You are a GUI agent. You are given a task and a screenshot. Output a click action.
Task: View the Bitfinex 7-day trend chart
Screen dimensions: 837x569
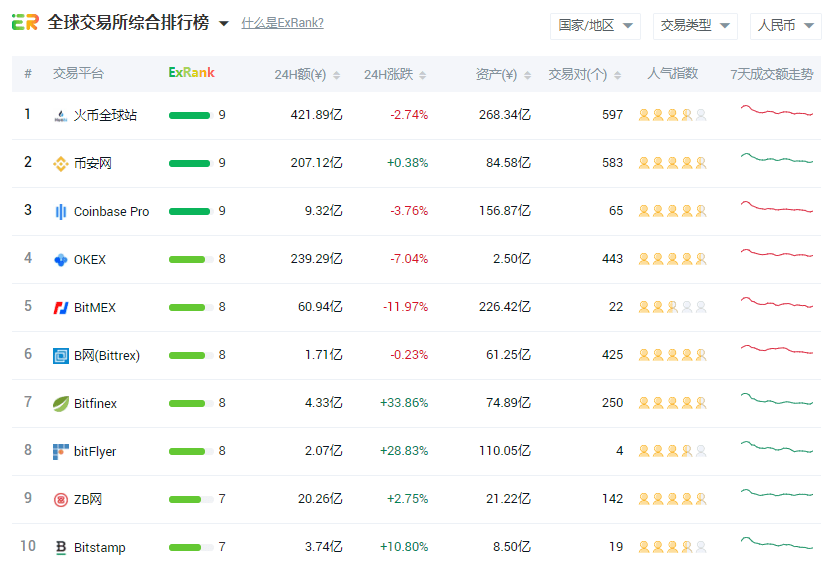[777, 399]
